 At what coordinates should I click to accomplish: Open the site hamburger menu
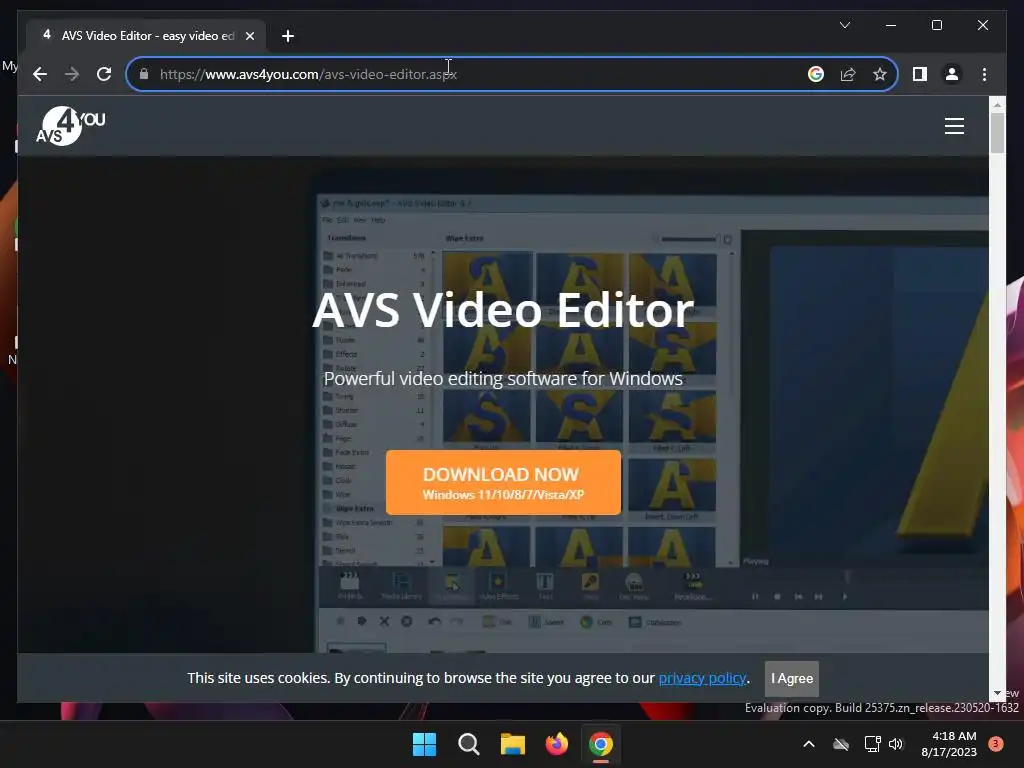click(954, 126)
